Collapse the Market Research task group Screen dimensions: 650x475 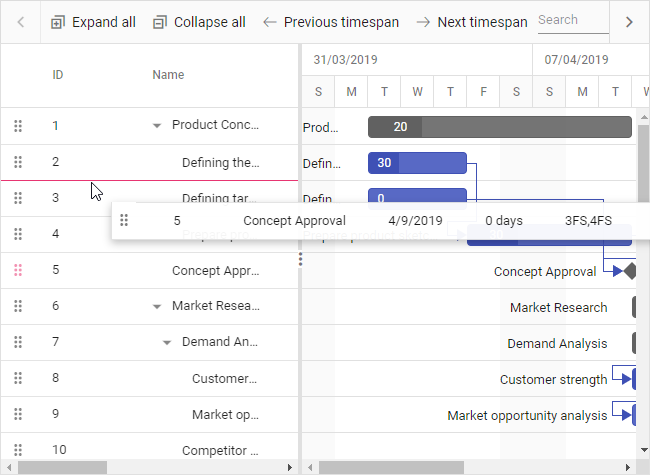tap(156, 306)
